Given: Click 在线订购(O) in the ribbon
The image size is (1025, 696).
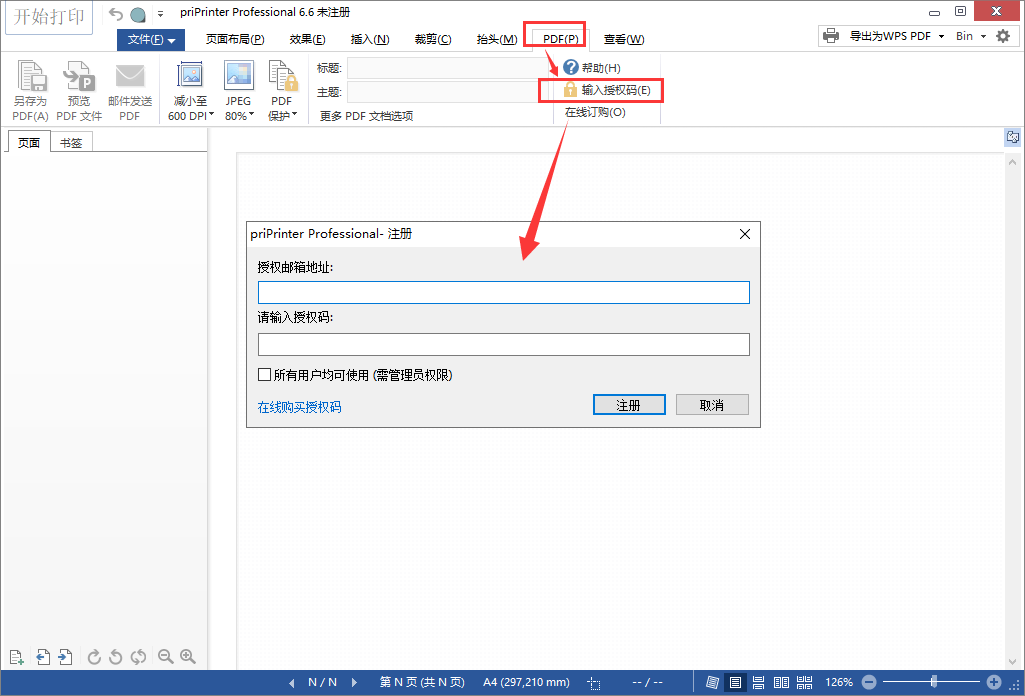Looking at the screenshot, I should pyautogui.click(x=595, y=112).
